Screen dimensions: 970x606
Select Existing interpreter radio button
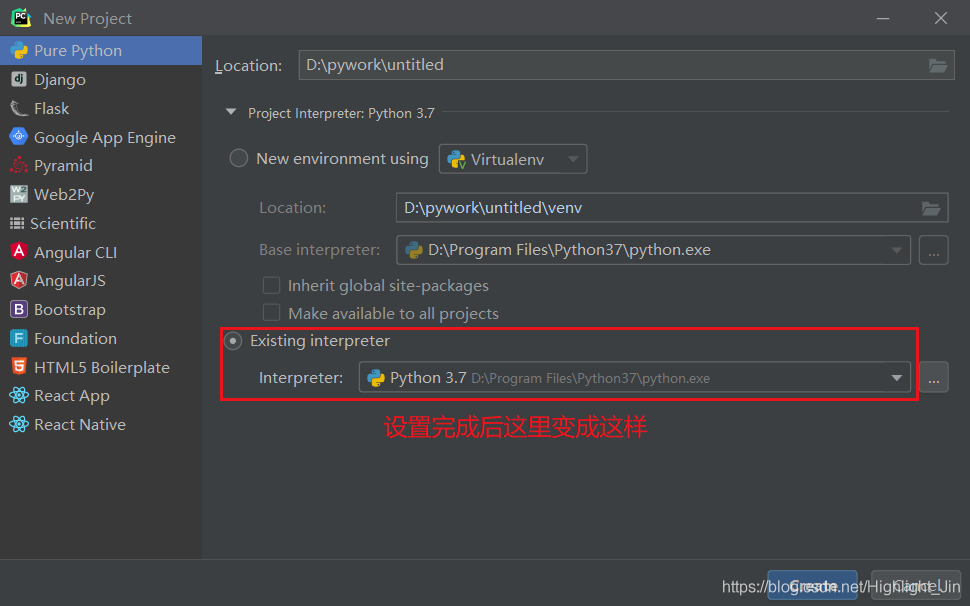click(233, 341)
